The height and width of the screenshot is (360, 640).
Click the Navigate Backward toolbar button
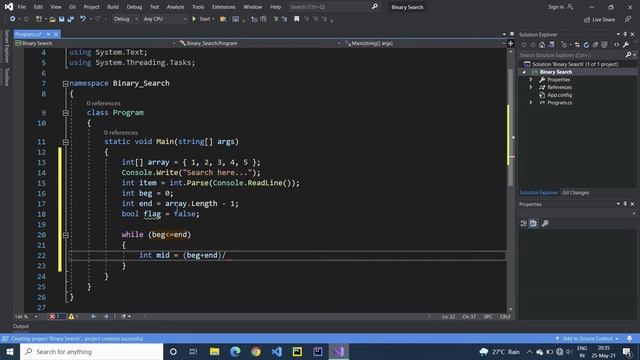point(13,19)
